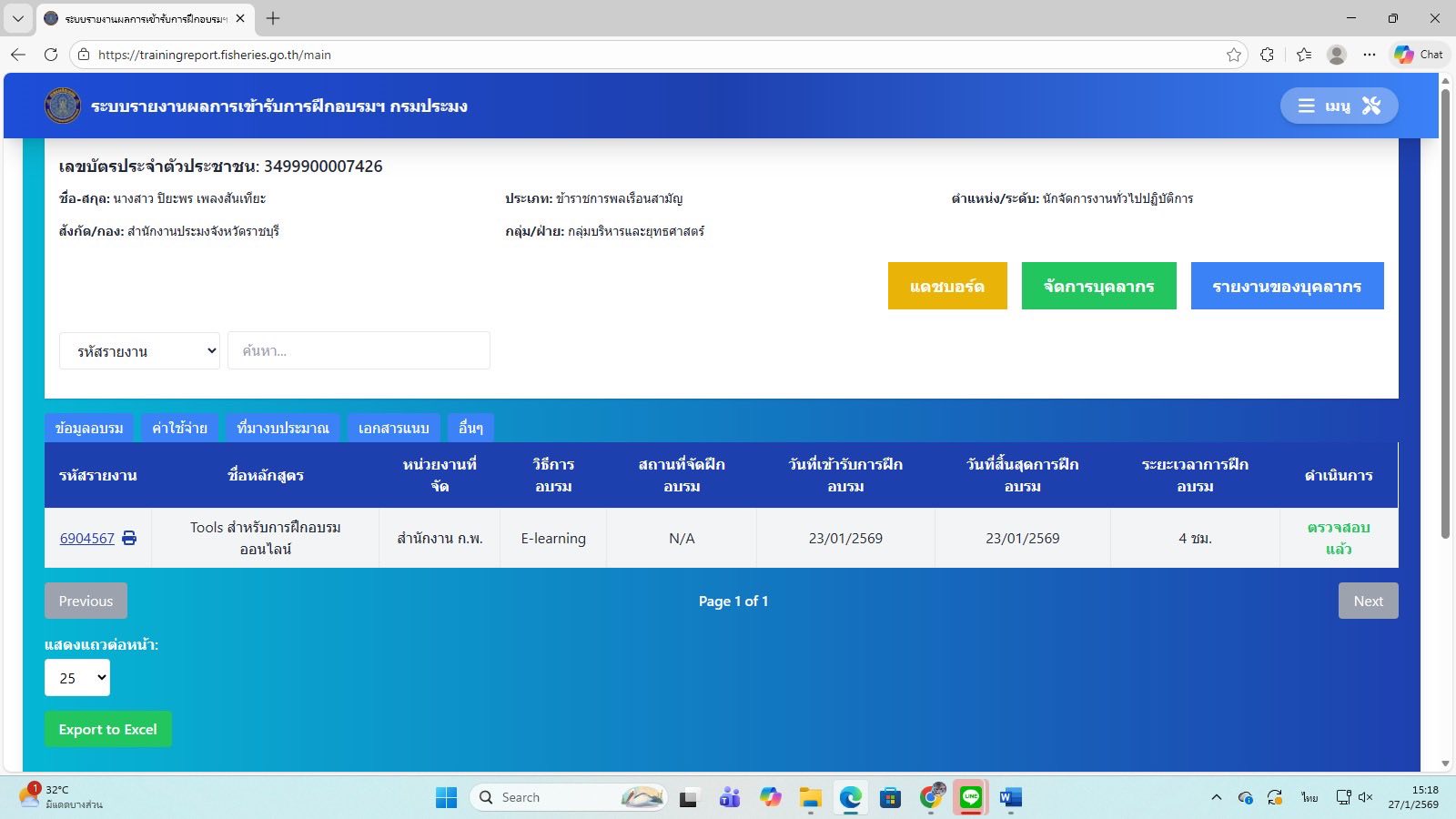
Task: Click the printer icon beside report 6904567
Action: (129, 538)
